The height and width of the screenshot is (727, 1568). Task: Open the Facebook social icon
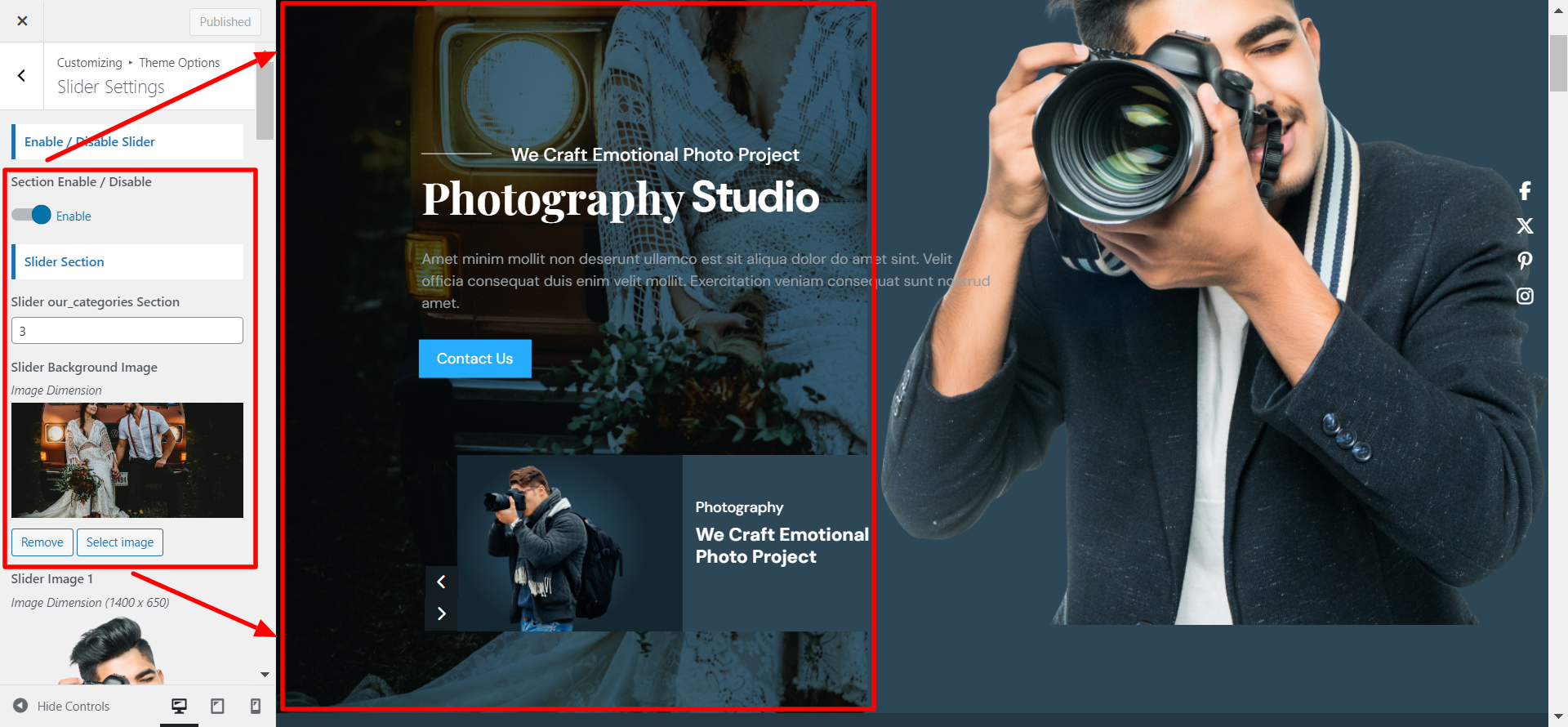coord(1525,191)
